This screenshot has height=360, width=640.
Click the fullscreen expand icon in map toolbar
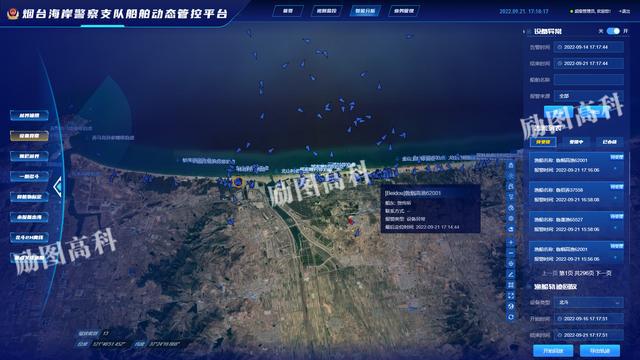pos(511,296)
